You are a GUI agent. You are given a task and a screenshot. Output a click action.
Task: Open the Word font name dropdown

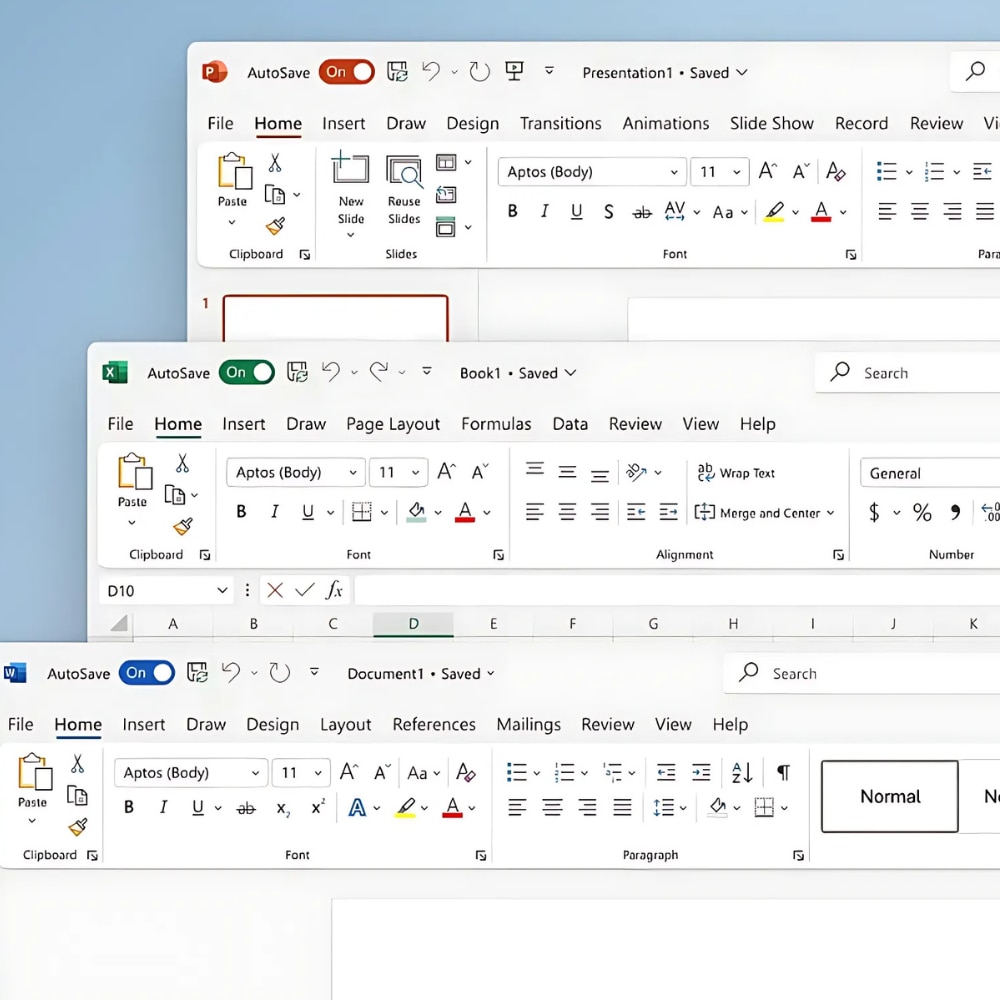pos(255,773)
